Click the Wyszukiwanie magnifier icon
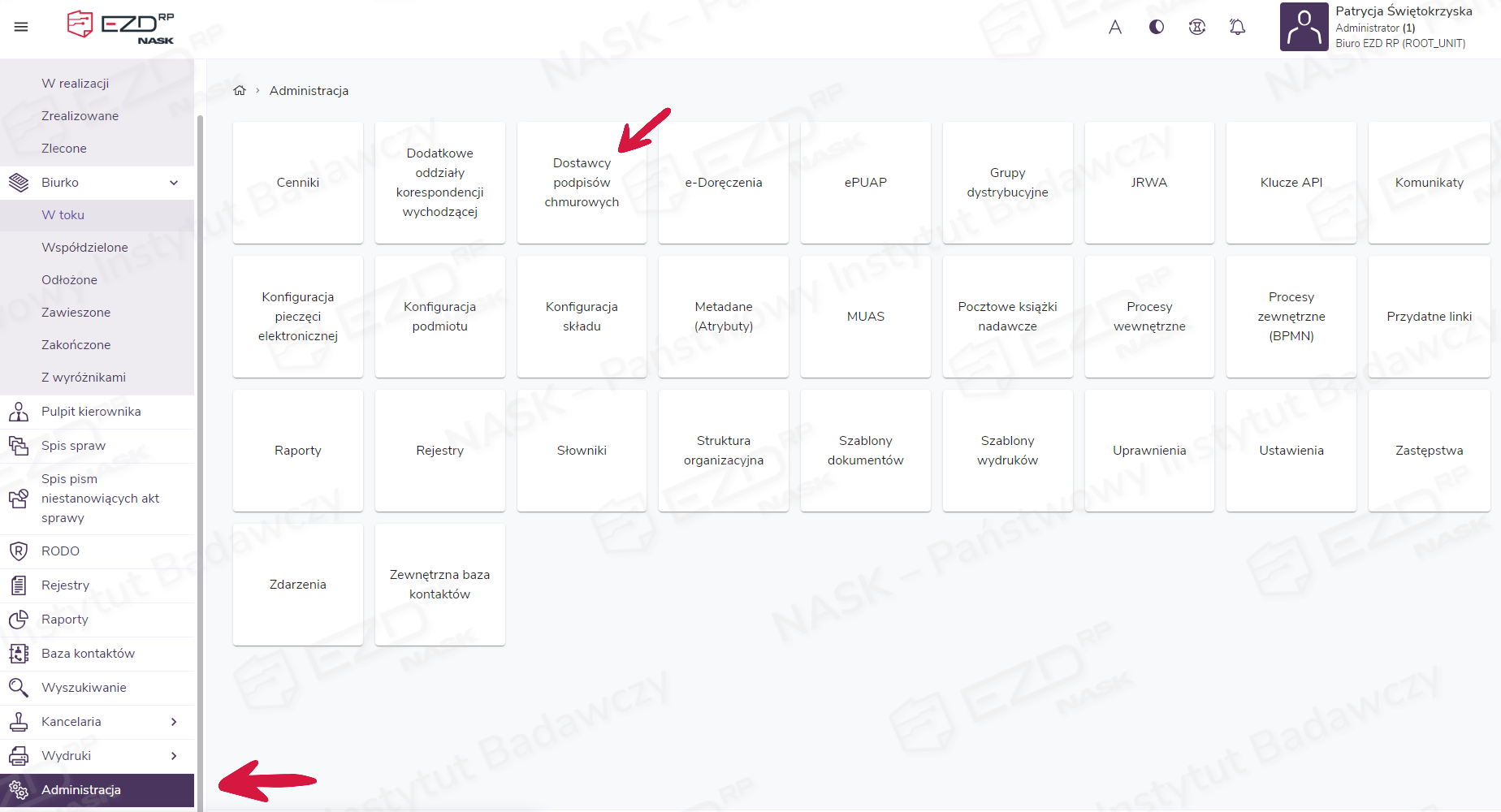The image size is (1501, 812). [x=19, y=688]
